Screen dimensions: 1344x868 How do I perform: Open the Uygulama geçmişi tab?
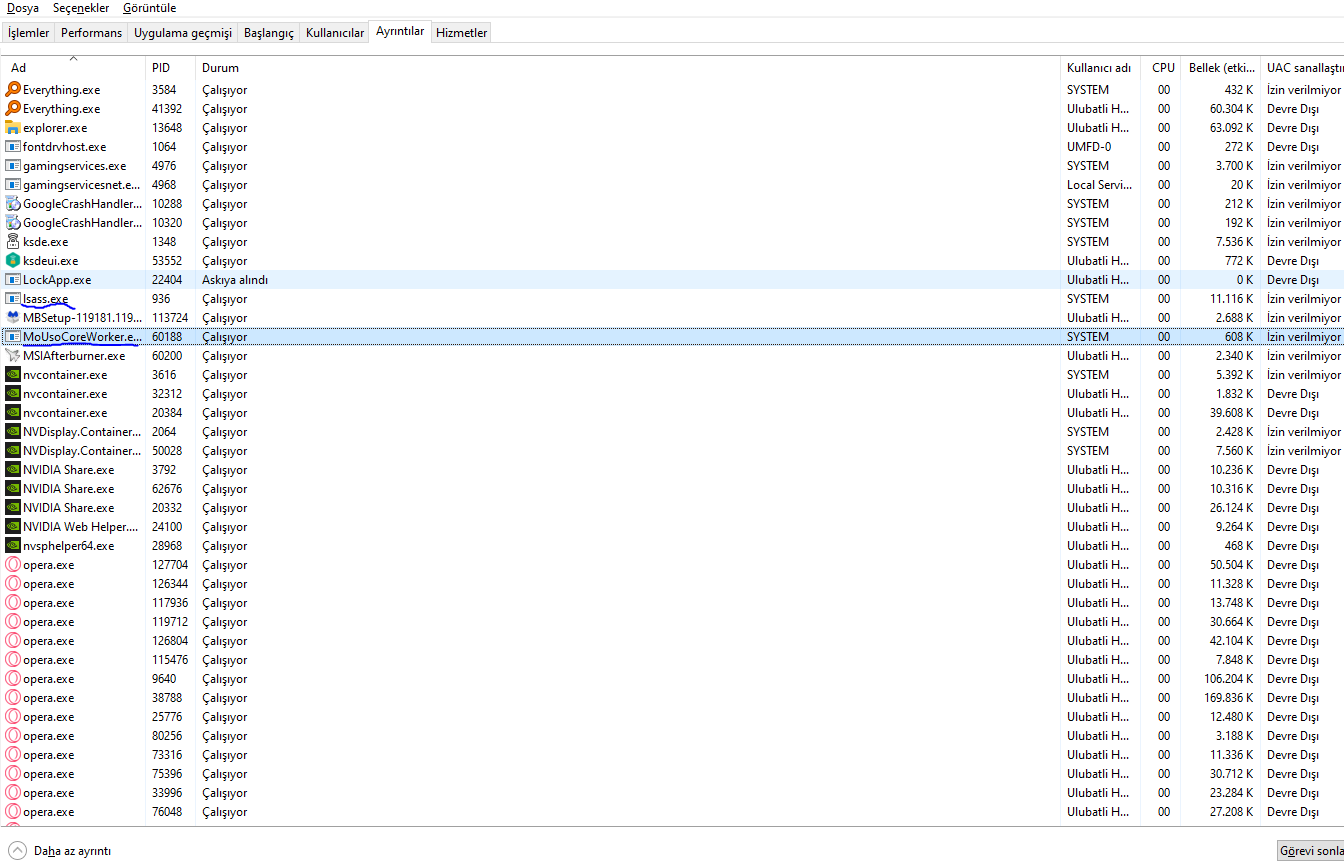(183, 33)
